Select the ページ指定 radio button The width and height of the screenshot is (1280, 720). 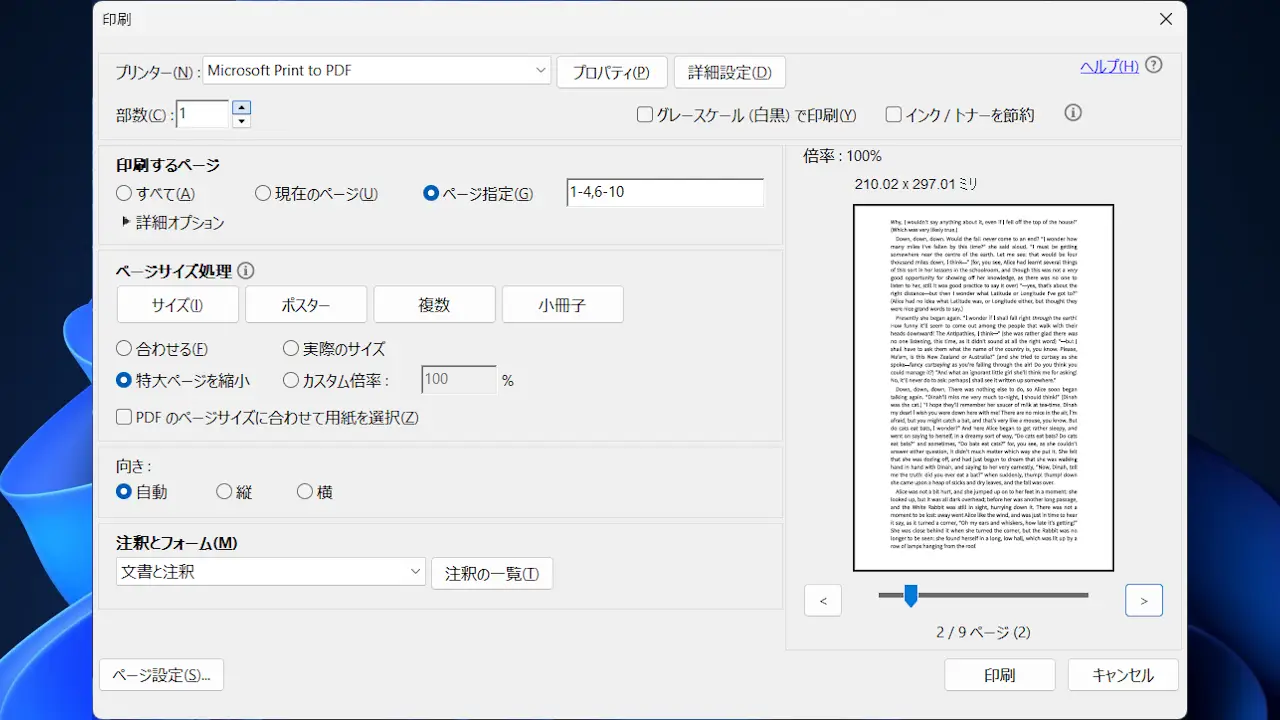(431, 193)
